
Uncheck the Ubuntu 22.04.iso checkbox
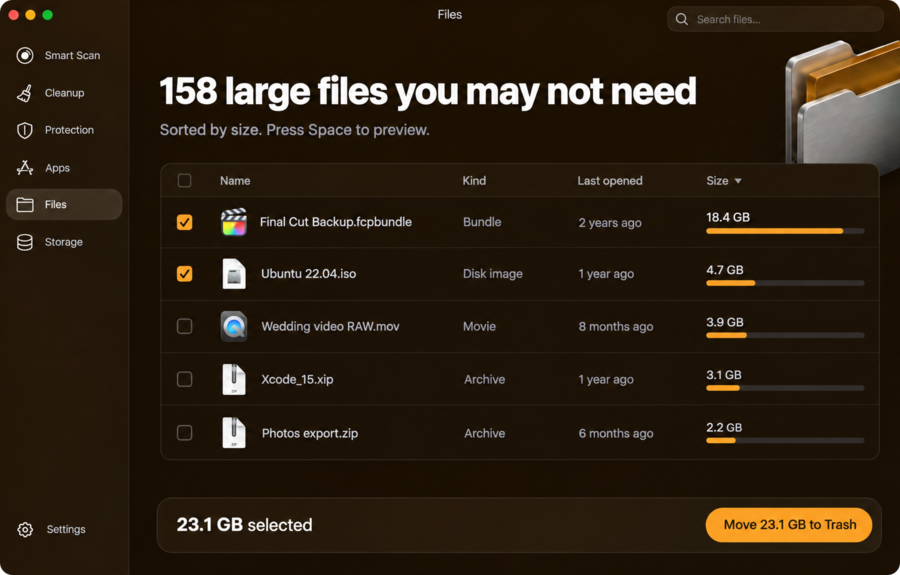[184, 274]
